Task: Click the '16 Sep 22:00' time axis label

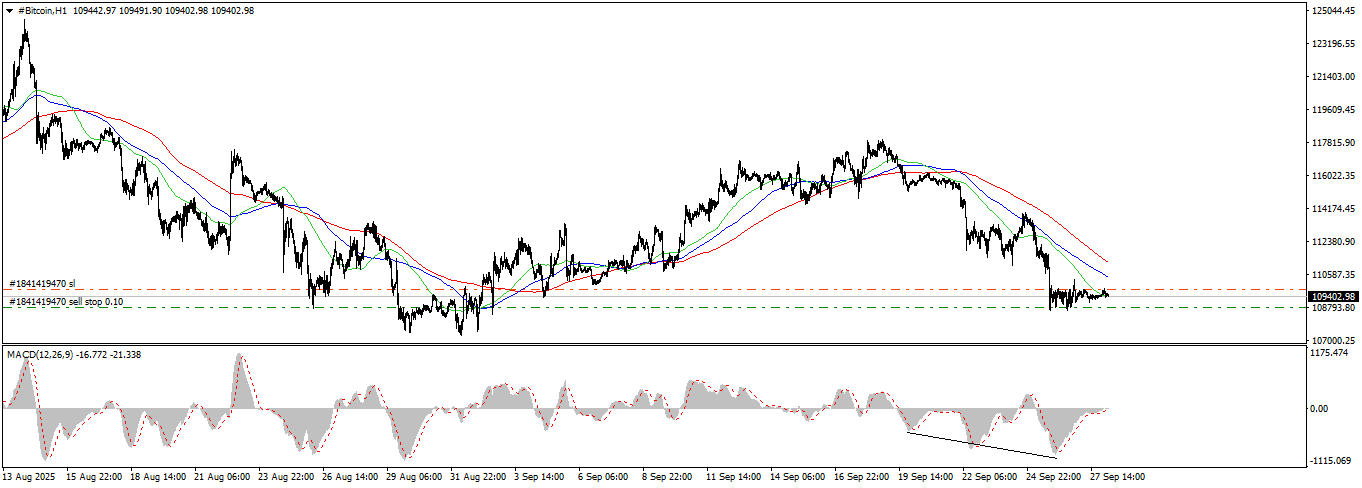Action: tap(859, 477)
